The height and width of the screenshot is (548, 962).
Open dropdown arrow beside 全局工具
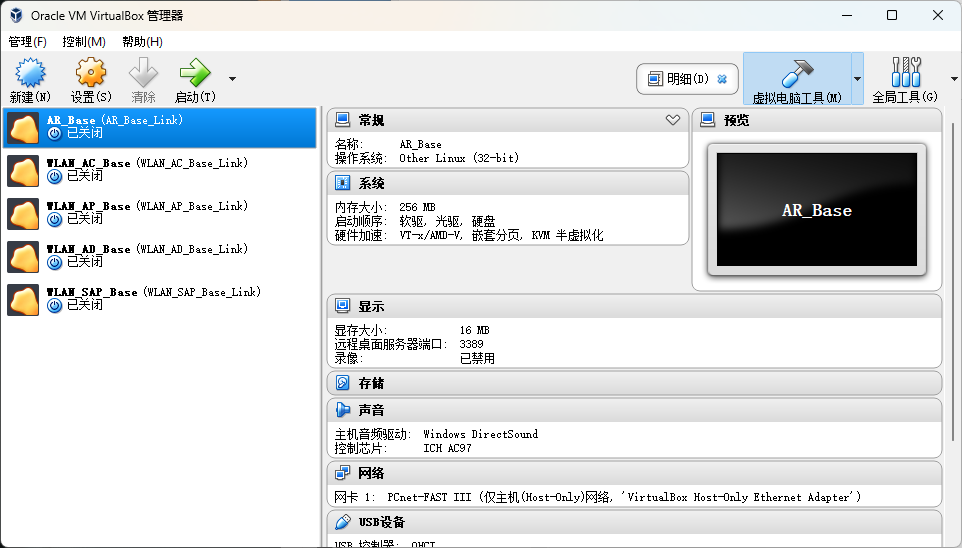coord(954,79)
